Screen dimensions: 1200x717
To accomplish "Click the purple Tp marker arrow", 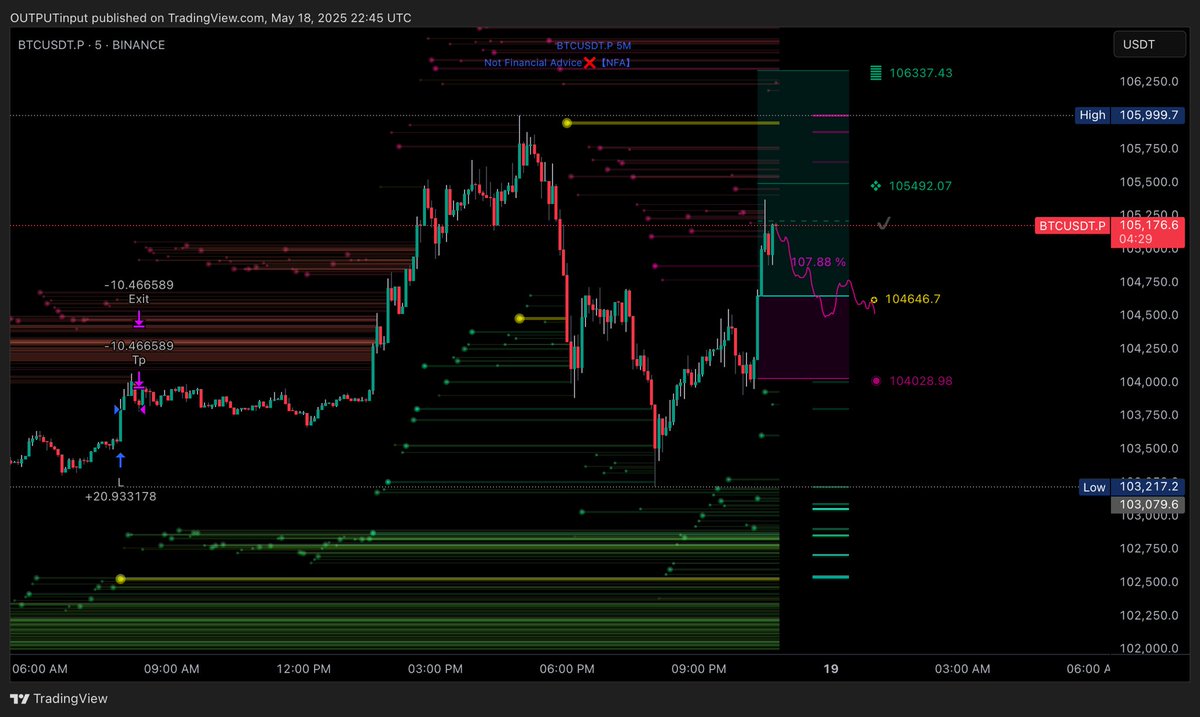I will [x=139, y=380].
